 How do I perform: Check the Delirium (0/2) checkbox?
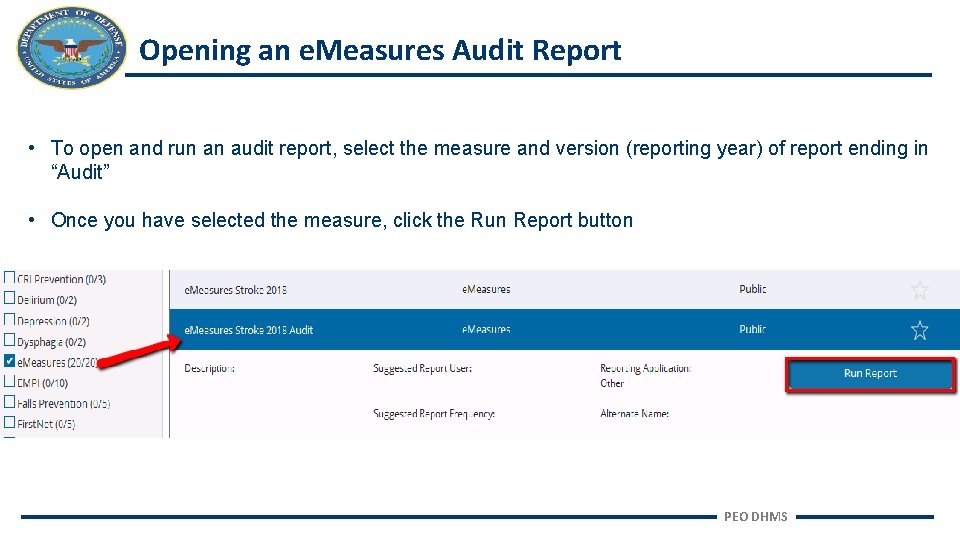9,298
